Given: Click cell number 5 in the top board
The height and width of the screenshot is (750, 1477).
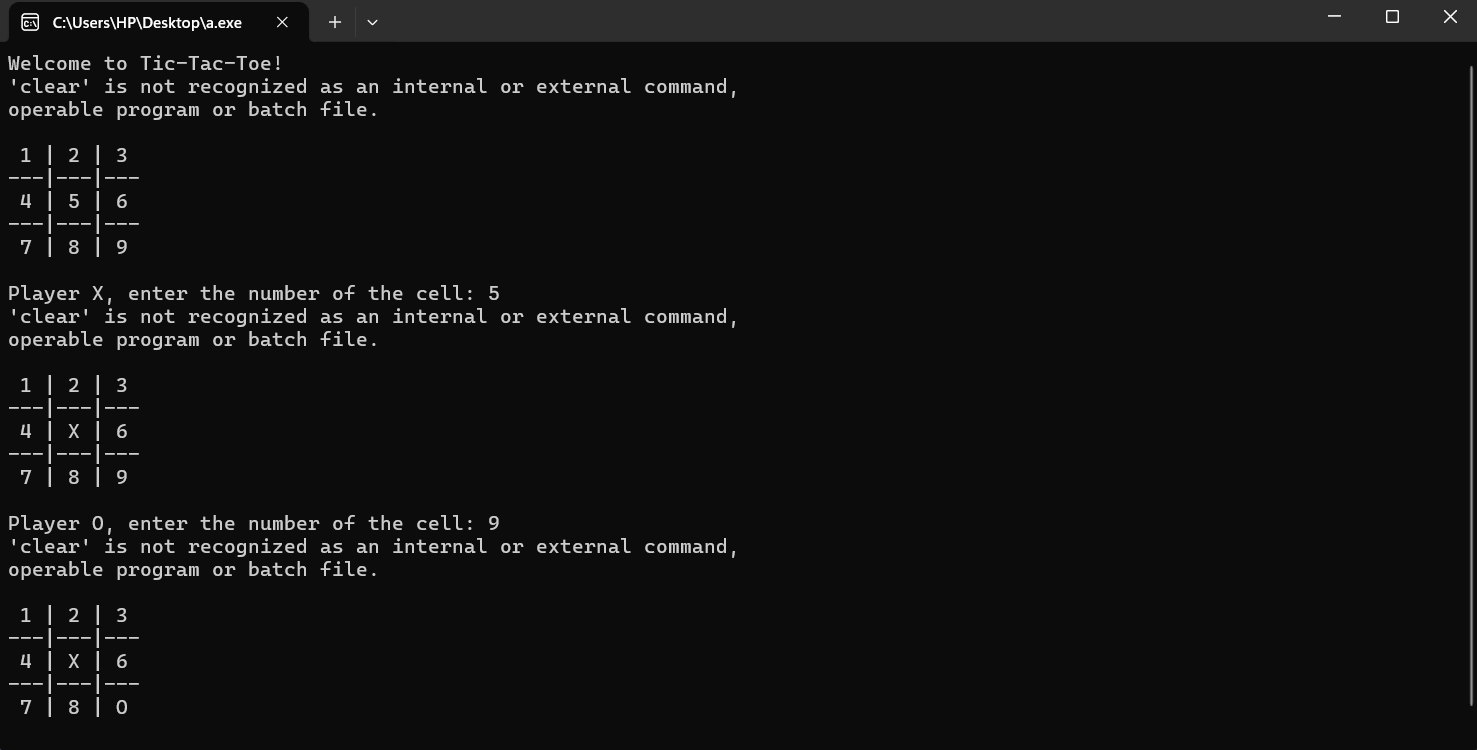Looking at the screenshot, I should [x=74, y=202].
